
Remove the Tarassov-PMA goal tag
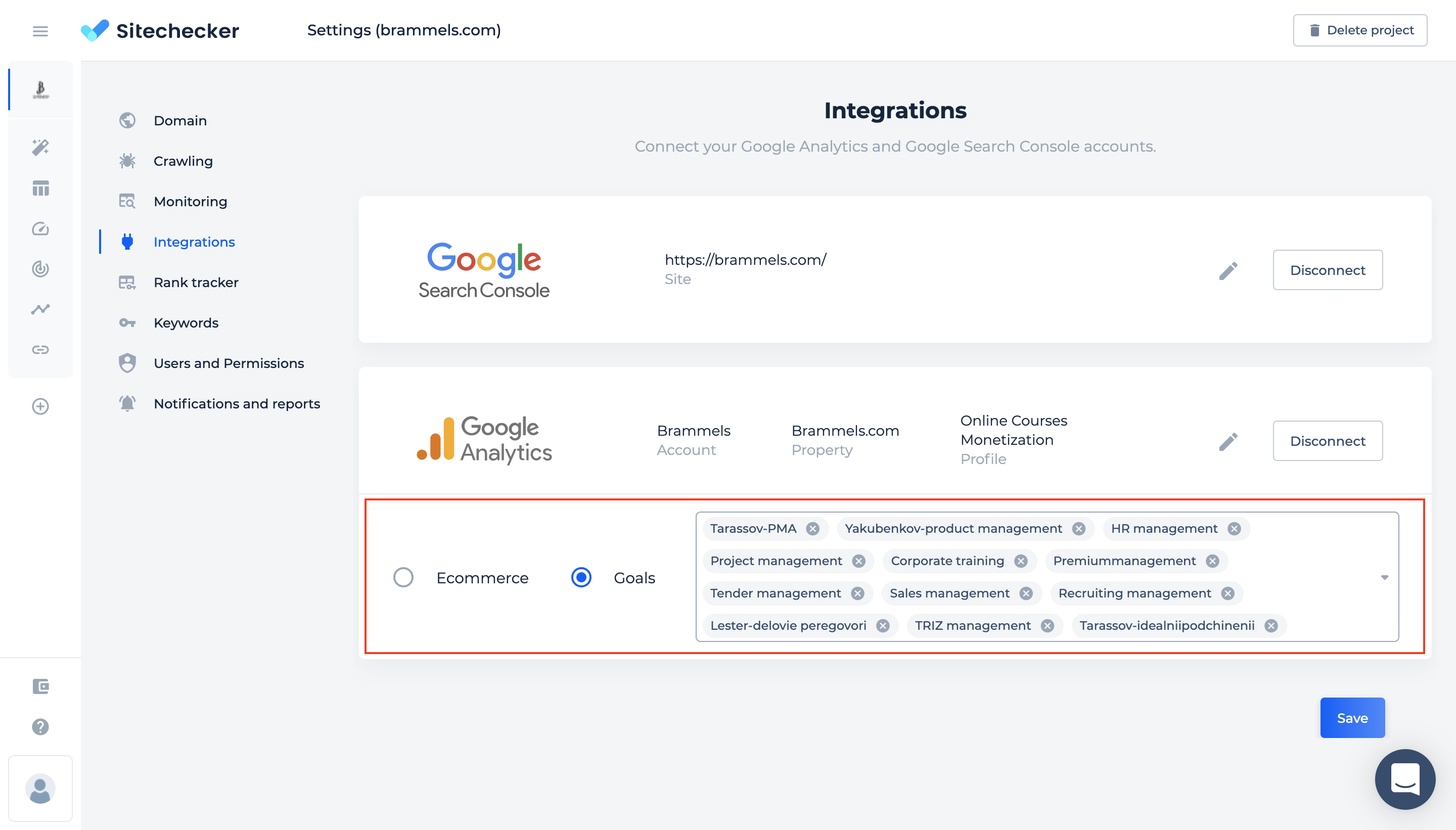[x=812, y=529]
